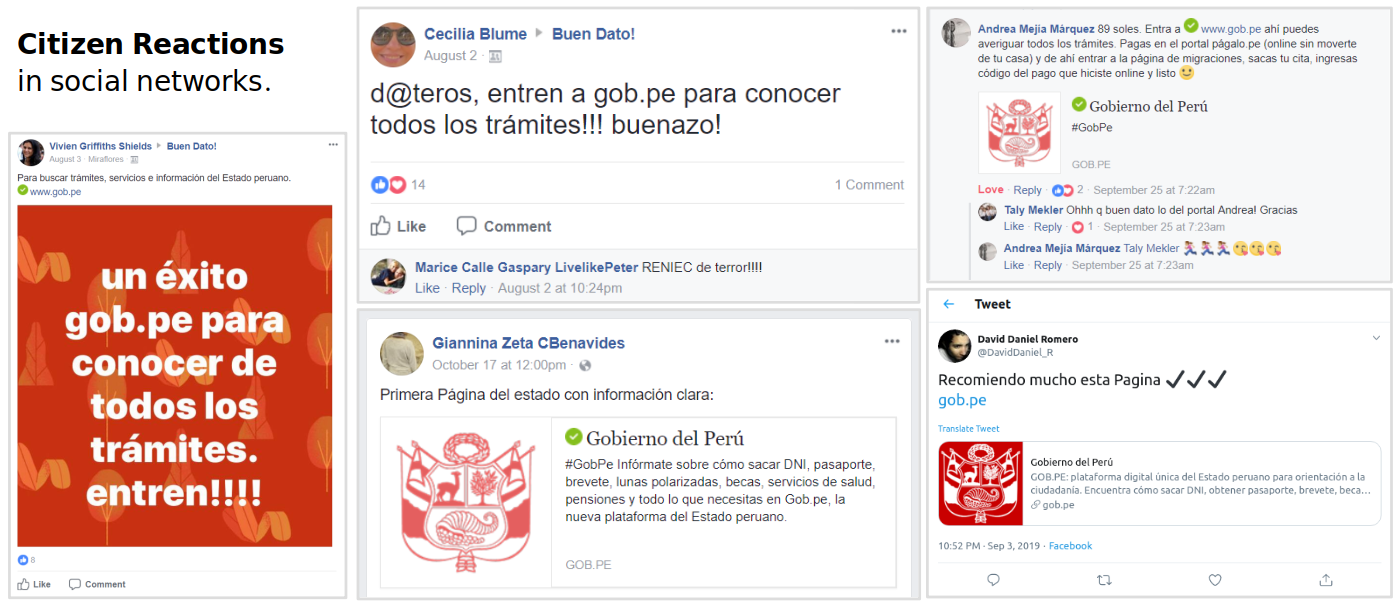Open the 1 Comment thread on Cecilia's post
This screenshot has height=604, width=1400.
869,185
